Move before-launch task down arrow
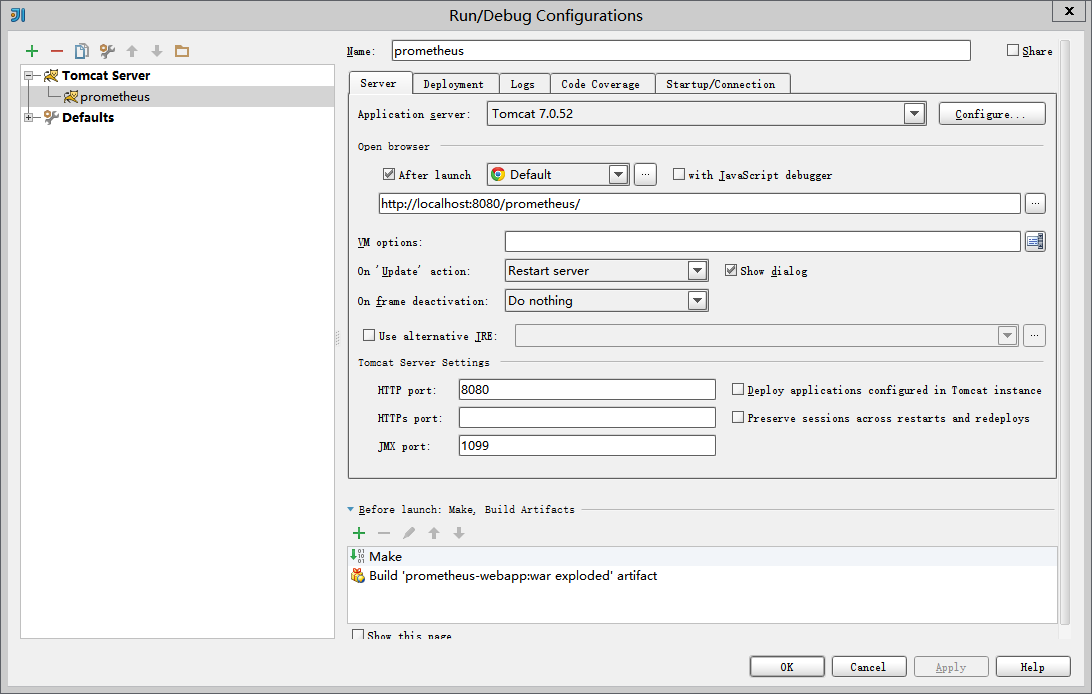This screenshot has height=694, width=1092. pyautogui.click(x=459, y=533)
